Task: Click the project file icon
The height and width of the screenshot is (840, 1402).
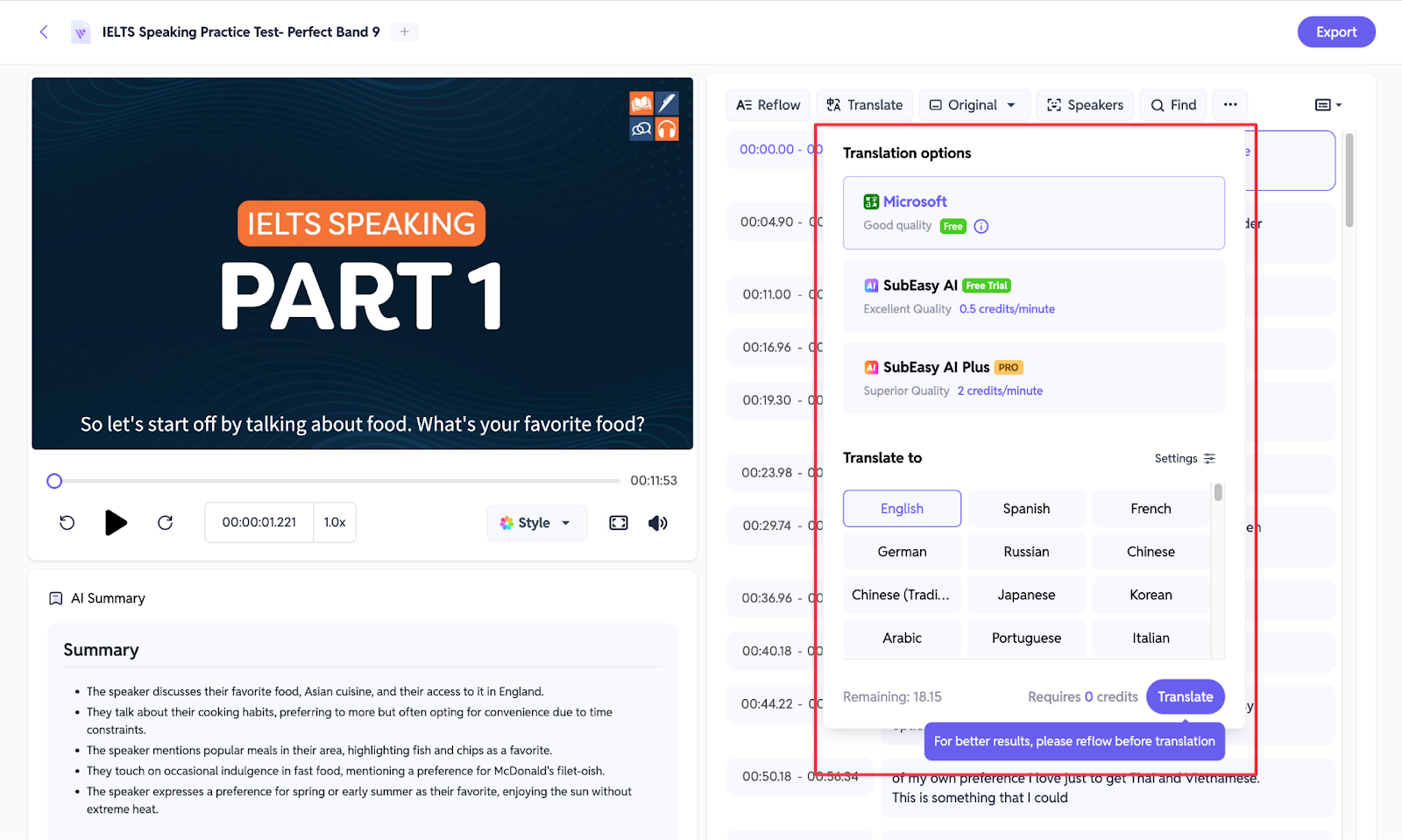Action: pyautogui.click(x=81, y=32)
